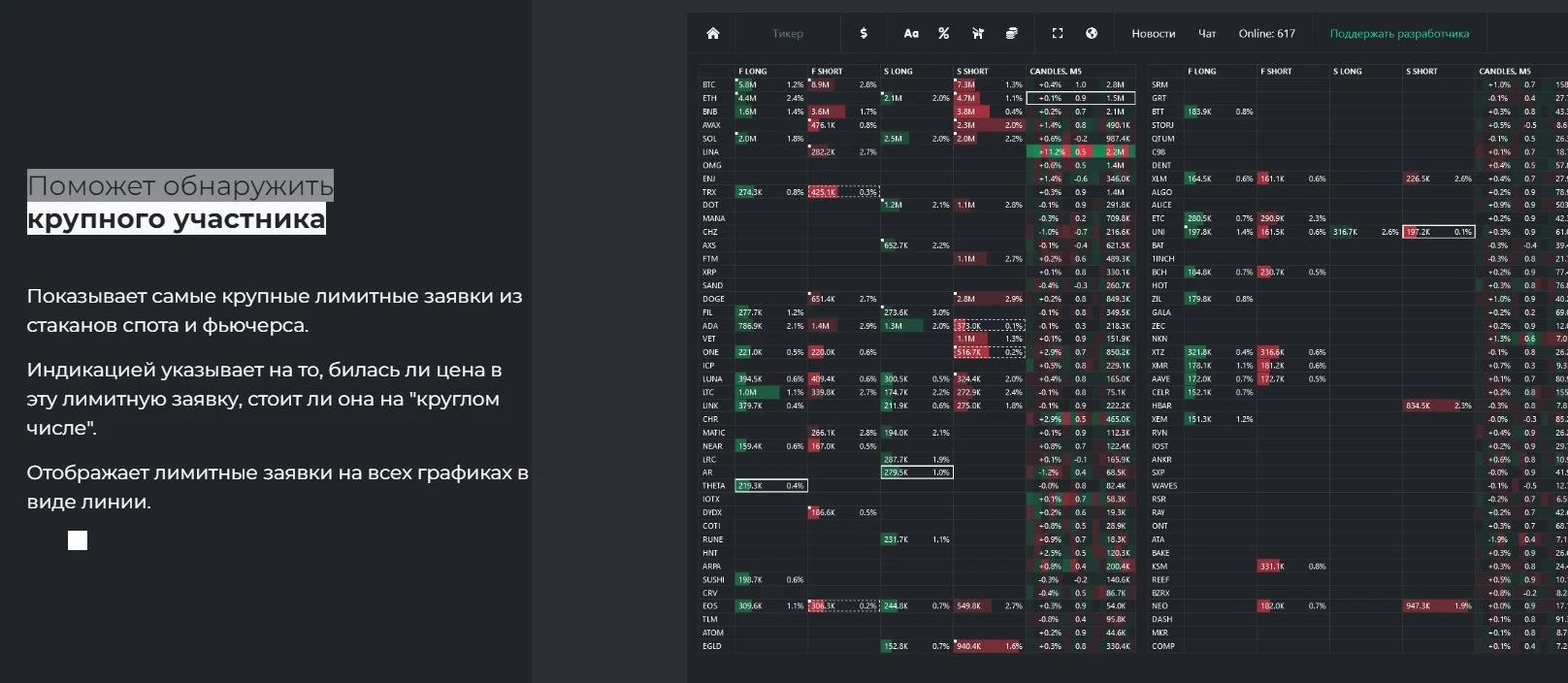The height and width of the screenshot is (683, 1568).
Task: Click the Online: 617 counter
Action: (1266, 33)
